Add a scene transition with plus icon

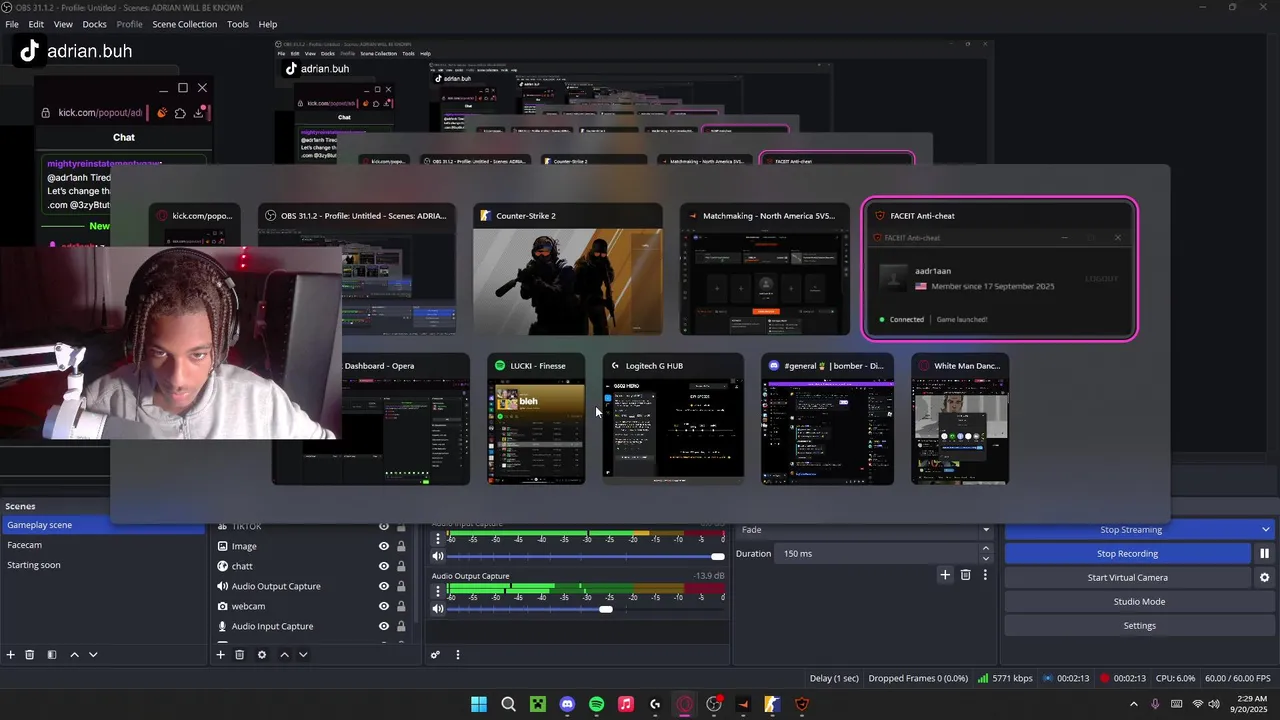(945, 575)
